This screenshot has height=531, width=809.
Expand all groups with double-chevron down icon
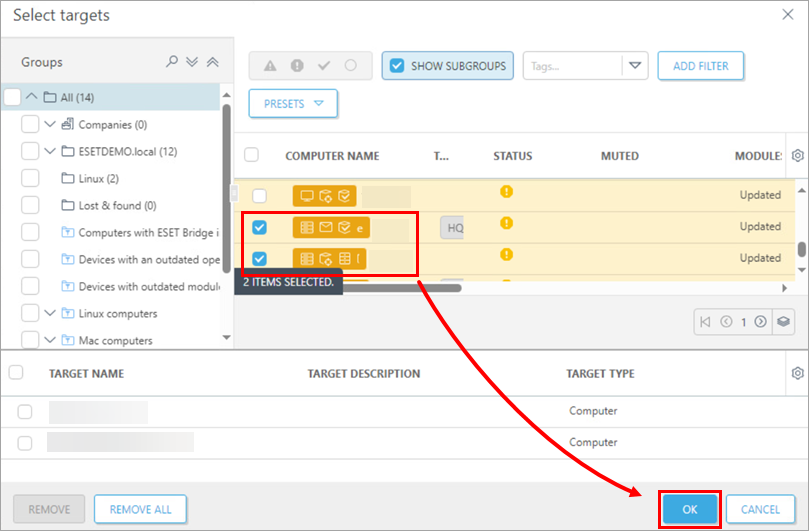click(x=192, y=62)
